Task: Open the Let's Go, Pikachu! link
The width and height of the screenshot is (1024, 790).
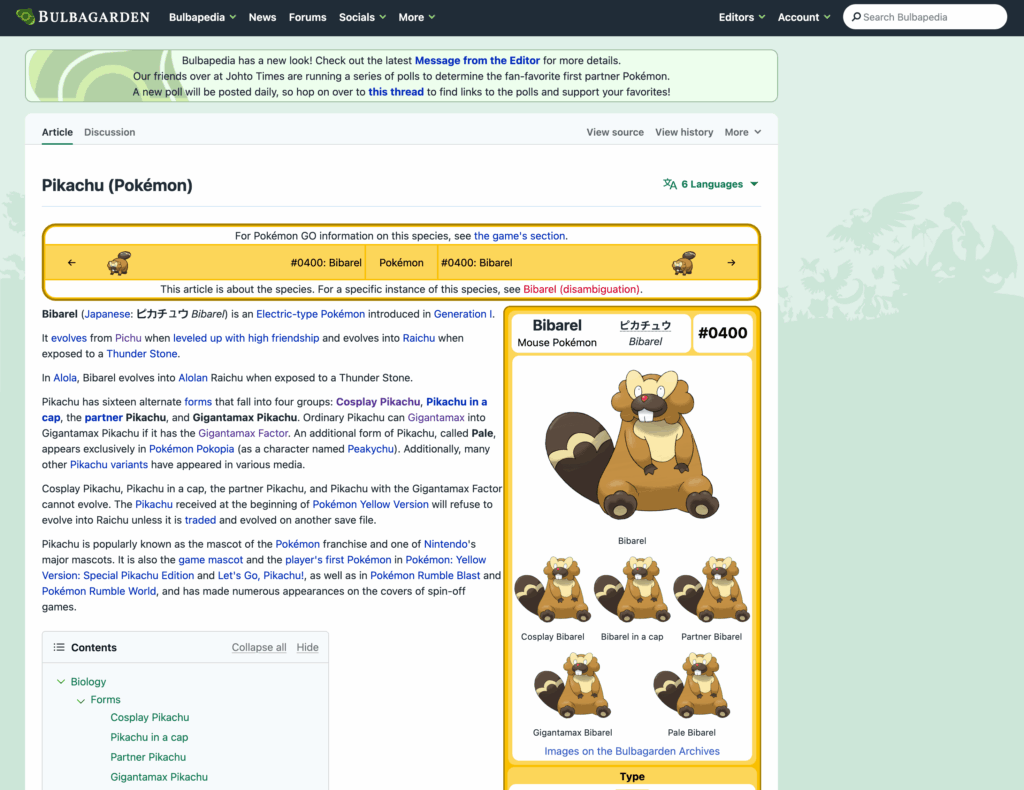Action: click(x=261, y=575)
